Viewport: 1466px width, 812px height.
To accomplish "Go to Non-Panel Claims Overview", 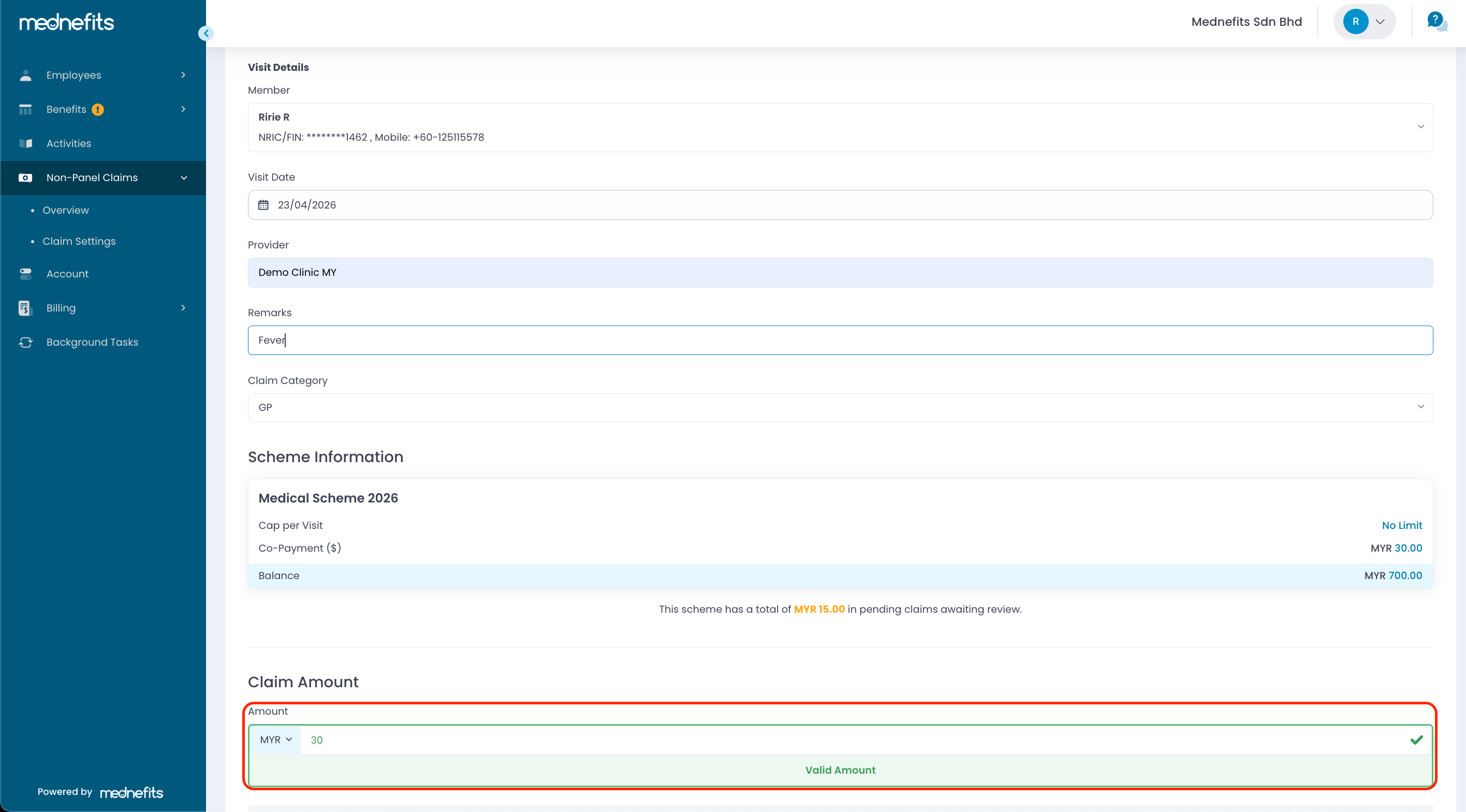I will (x=66, y=210).
